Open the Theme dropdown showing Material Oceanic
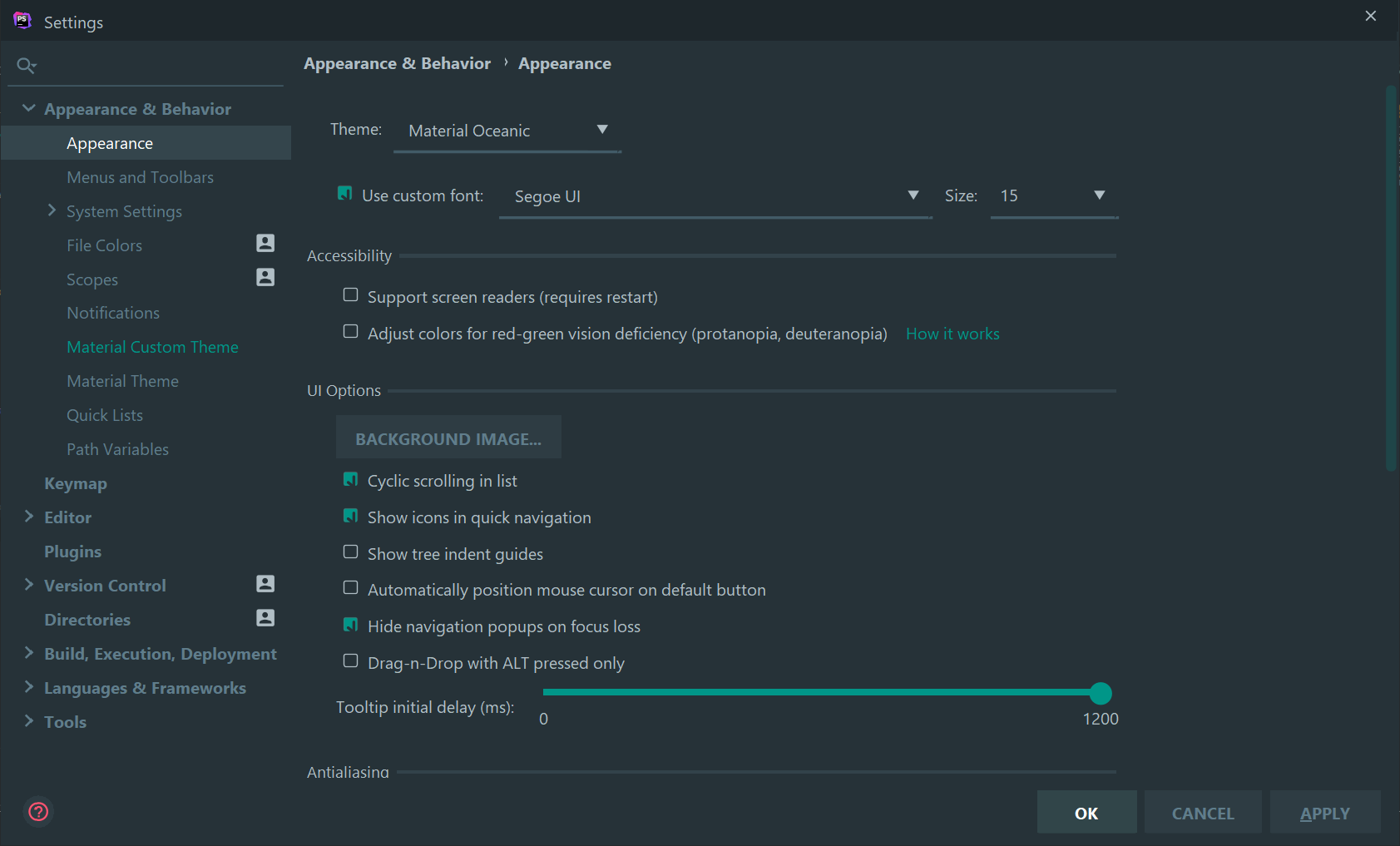Viewport: 1400px width, 846px height. point(507,131)
